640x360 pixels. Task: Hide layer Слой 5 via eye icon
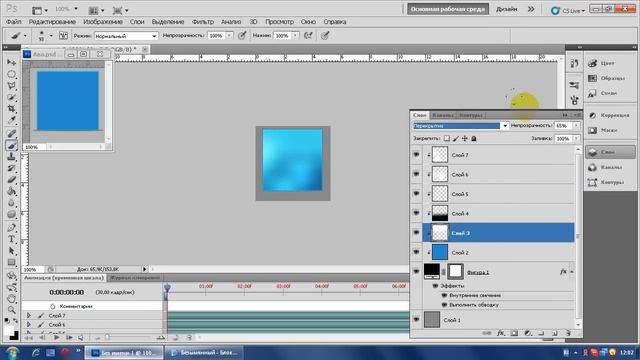416,193
